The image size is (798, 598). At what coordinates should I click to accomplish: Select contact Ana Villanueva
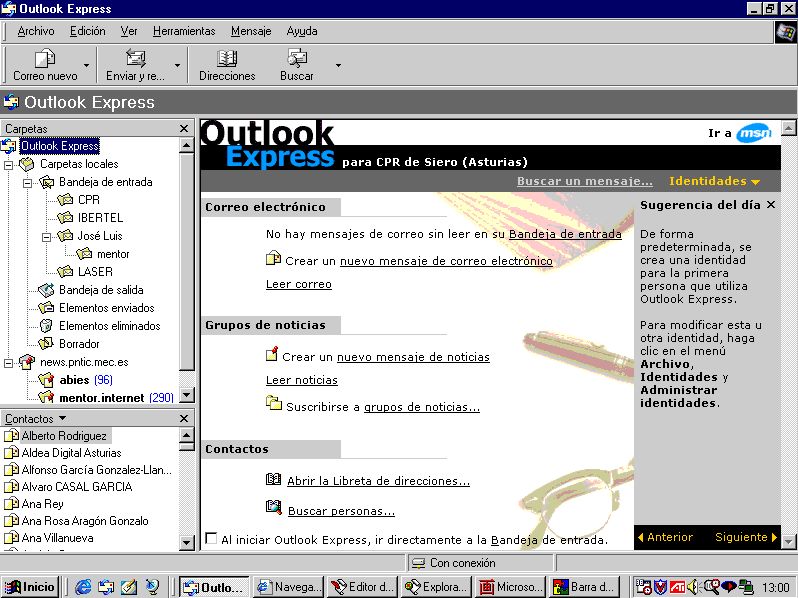click(x=58, y=538)
